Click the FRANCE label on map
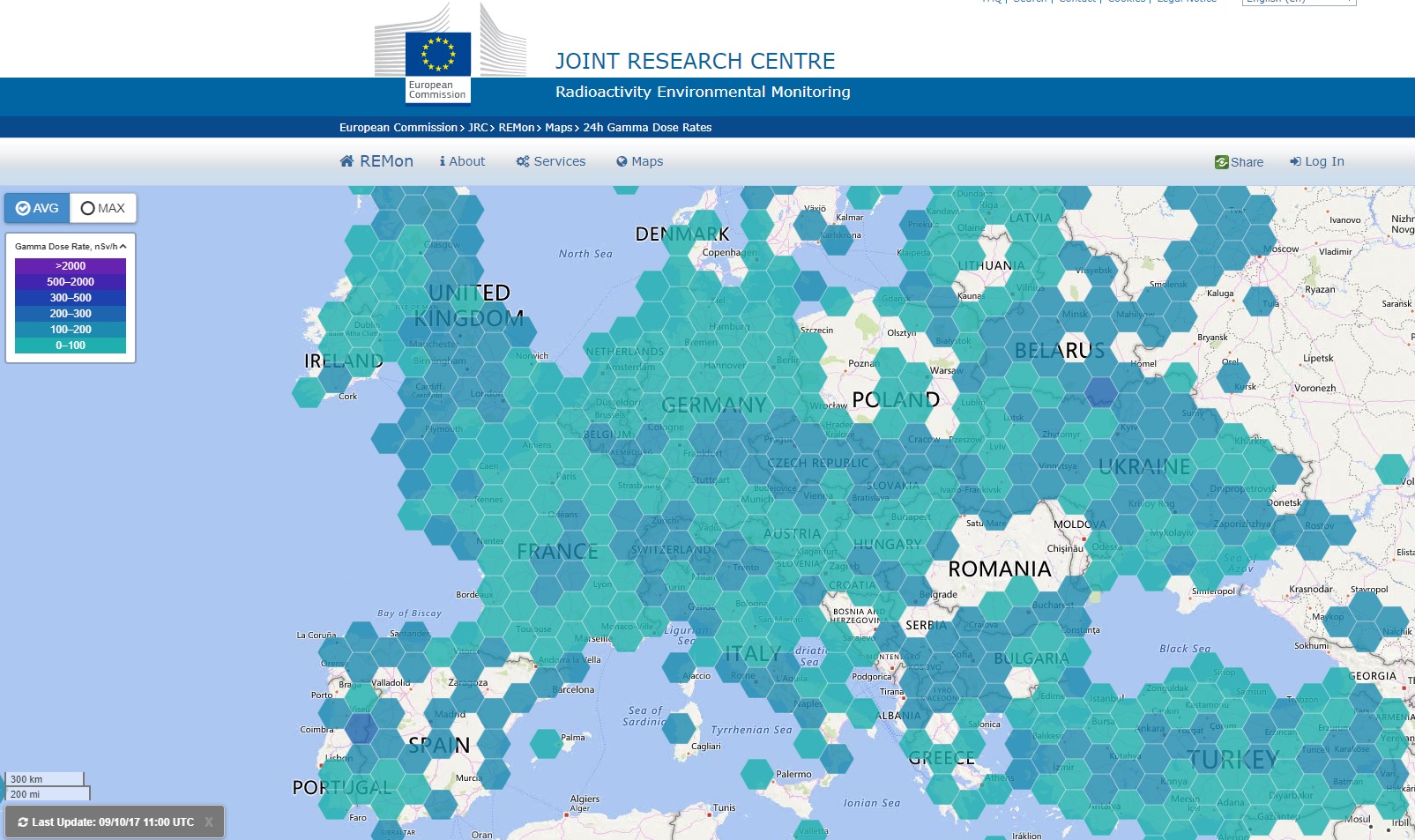The width and height of the screenshot is (1415, 840). coord(557,552)
